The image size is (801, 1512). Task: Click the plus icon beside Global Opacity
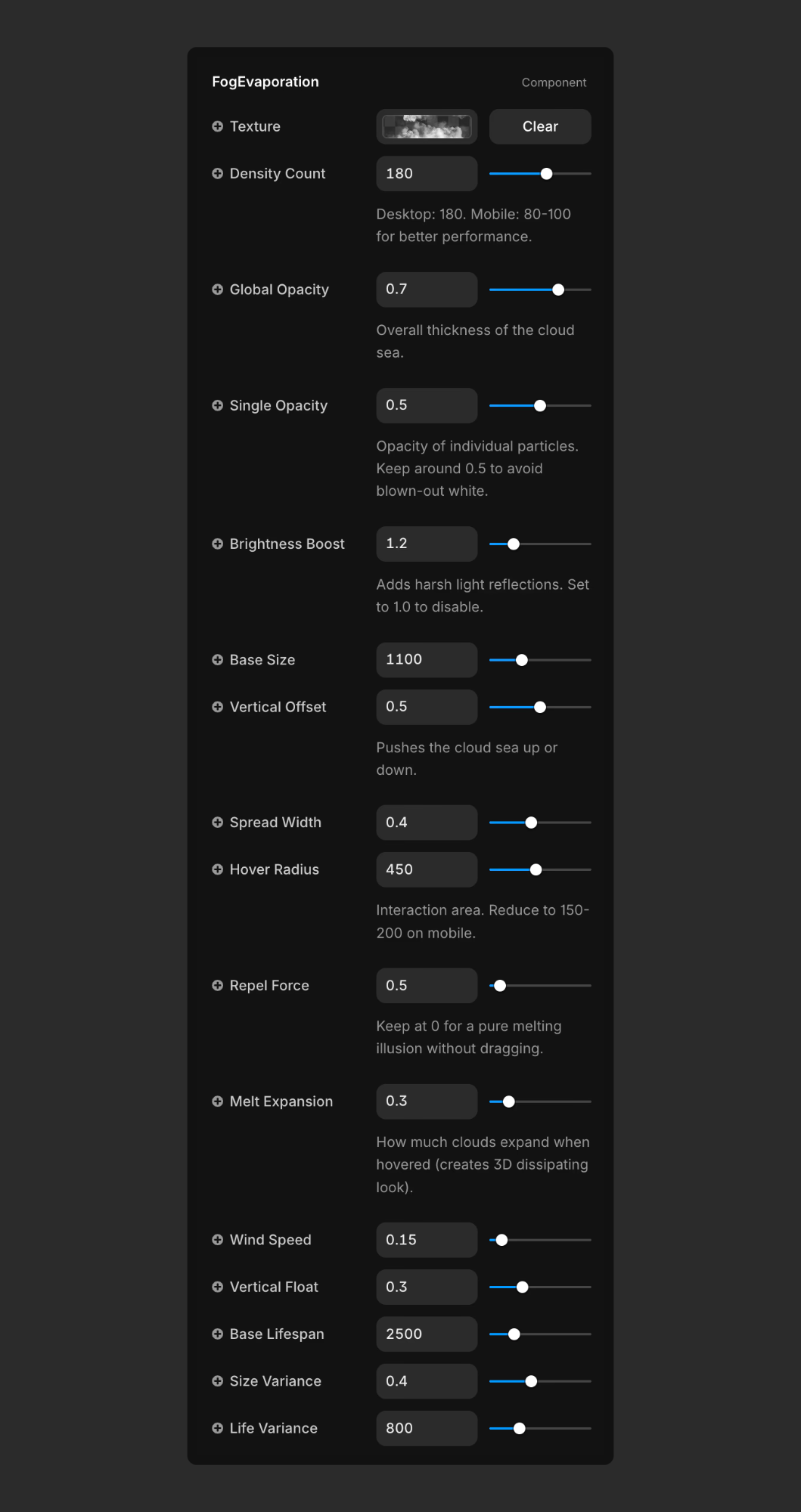pyautogui.click(x=218, y=290)
